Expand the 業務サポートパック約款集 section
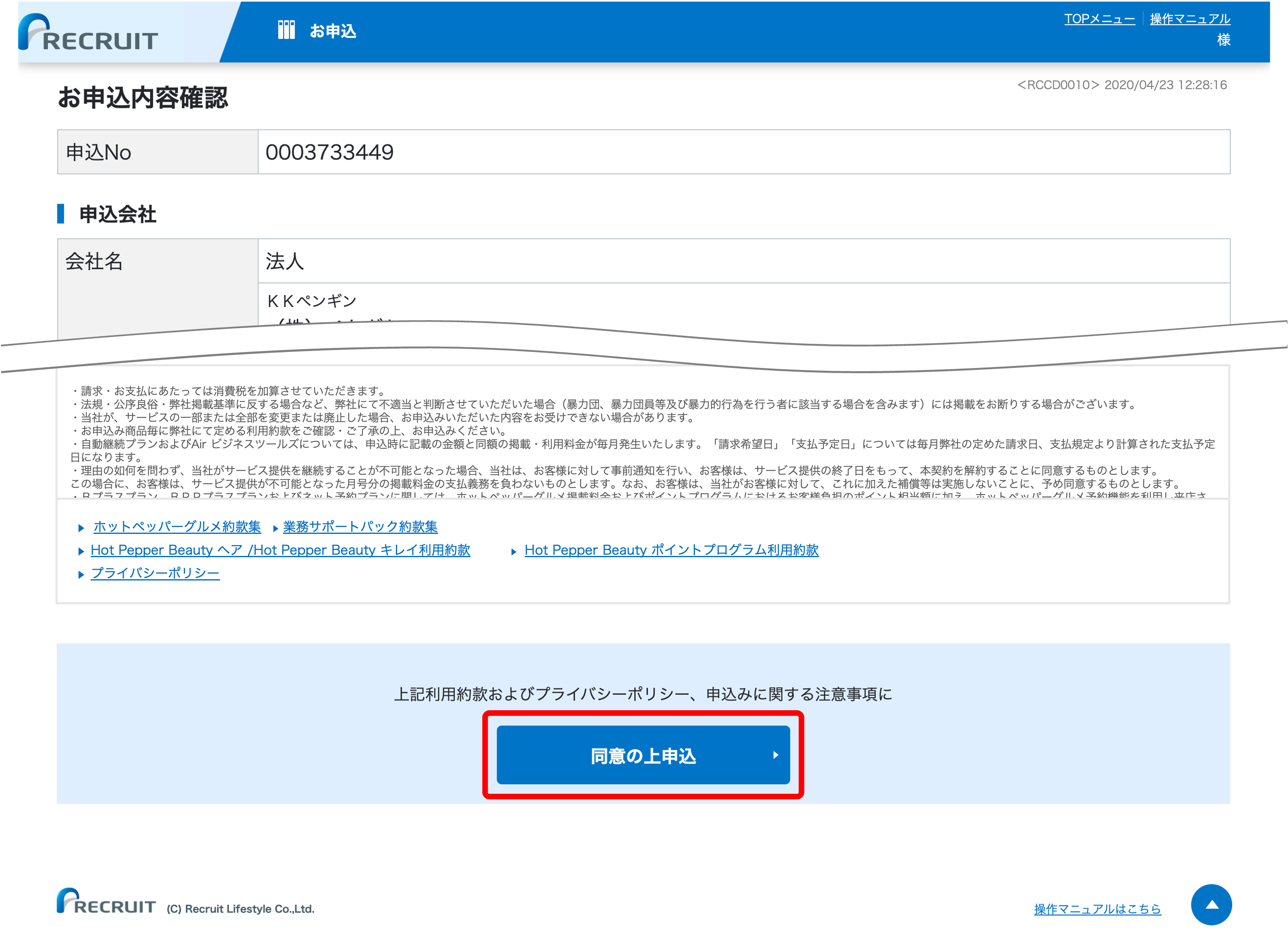1288x946 pixels. point(361,527)
